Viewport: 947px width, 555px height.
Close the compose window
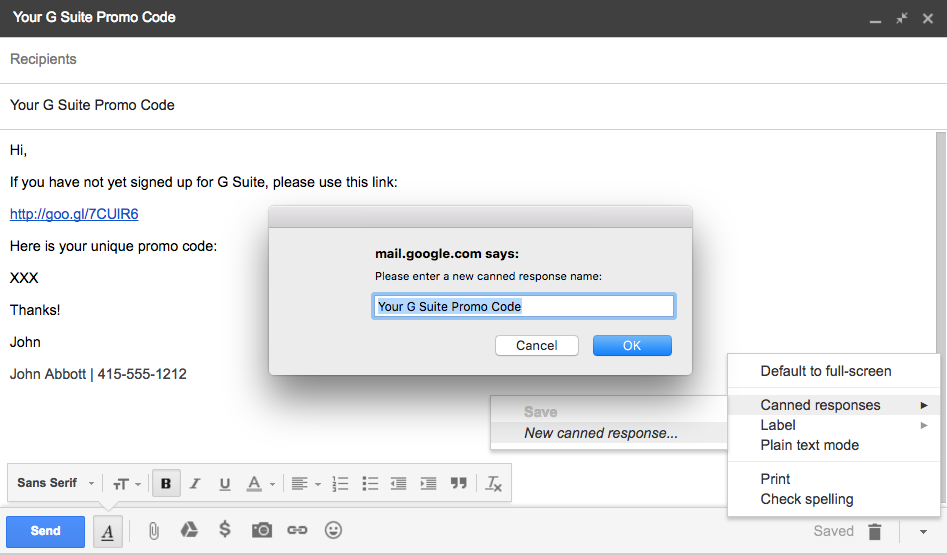pyautogui.click(x=928, y=19)
